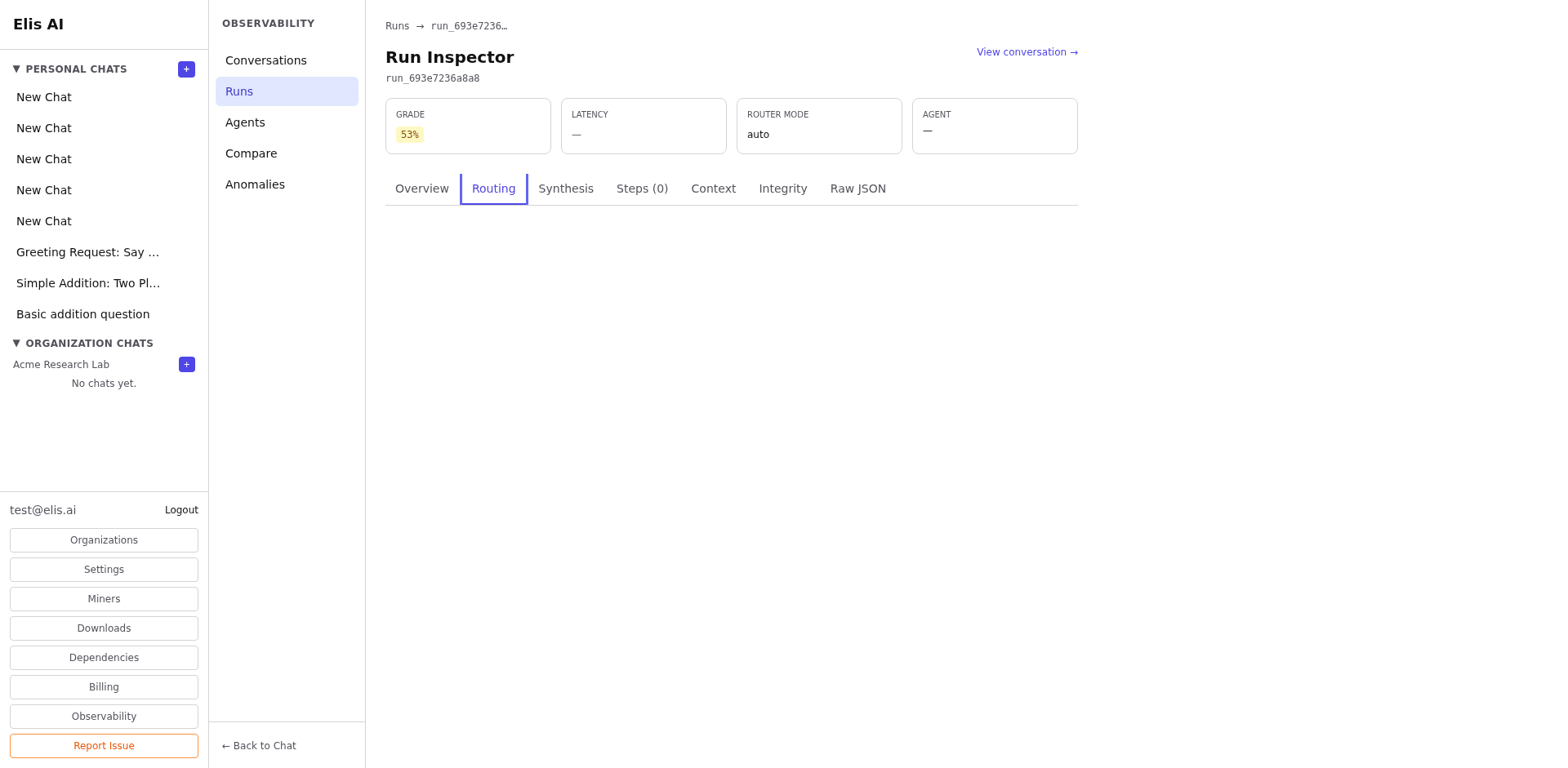
Task: Select the Raw JSON tab
Action: click(857, 189)
